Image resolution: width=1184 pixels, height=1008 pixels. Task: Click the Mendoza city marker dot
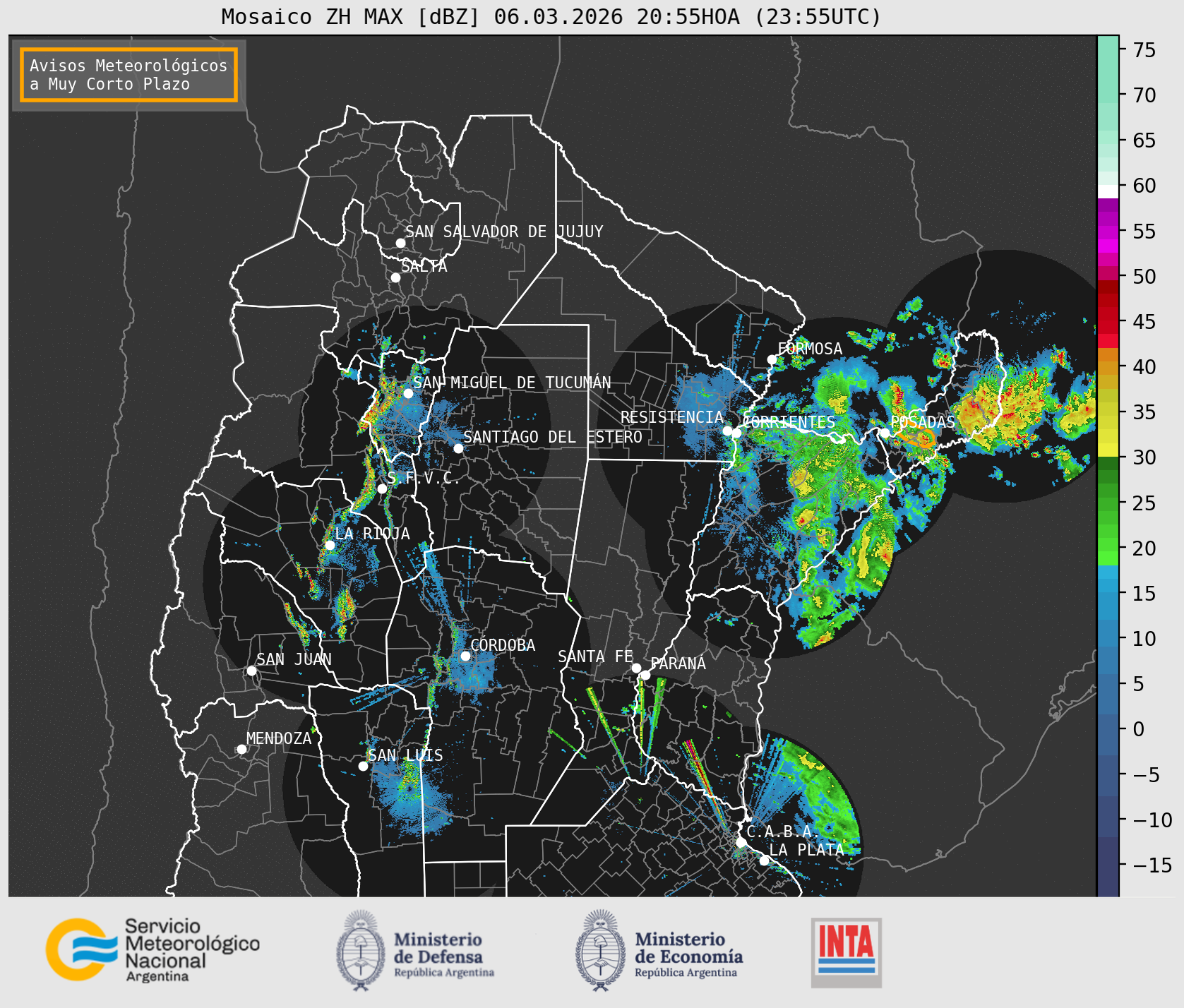coord(241,749)
